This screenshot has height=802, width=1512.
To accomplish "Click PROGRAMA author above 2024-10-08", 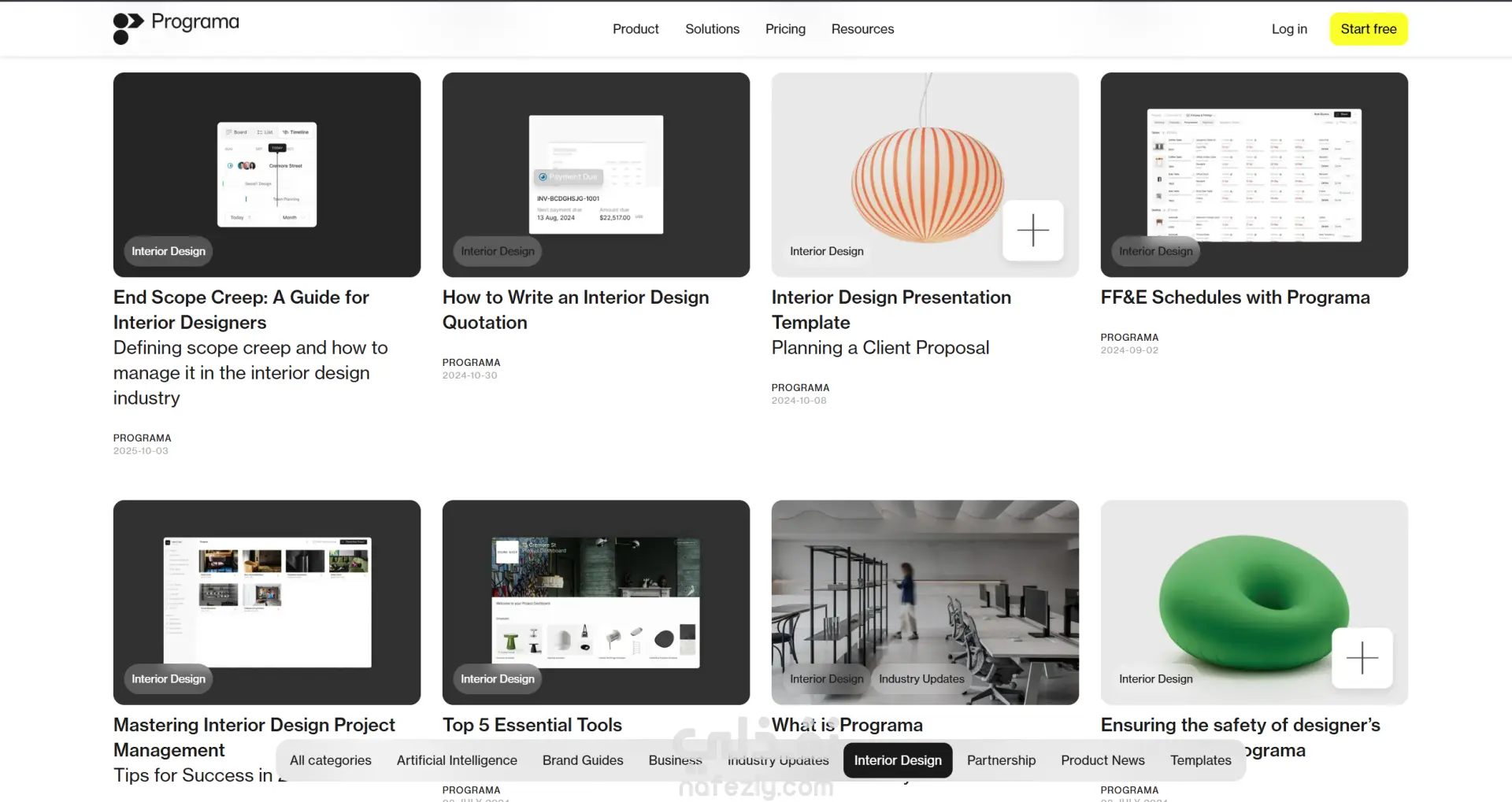I will [800, 387].
